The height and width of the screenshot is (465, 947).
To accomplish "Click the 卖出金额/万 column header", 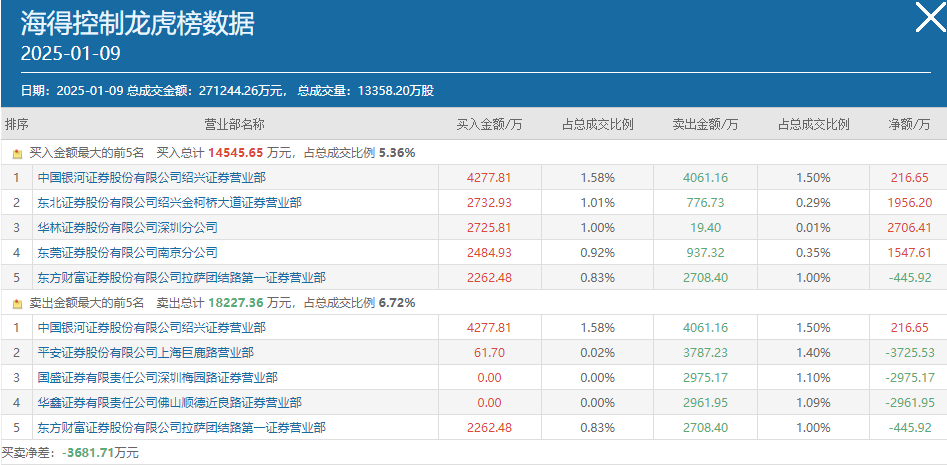I will (705, 125).
